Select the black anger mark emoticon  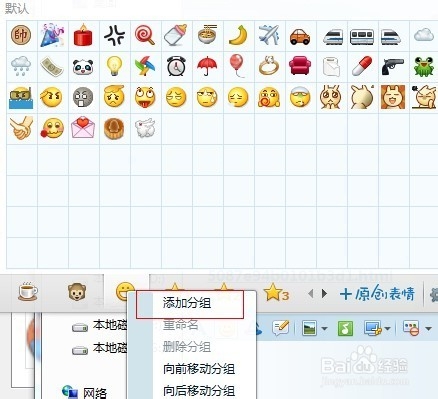click(x=114, y=35)
